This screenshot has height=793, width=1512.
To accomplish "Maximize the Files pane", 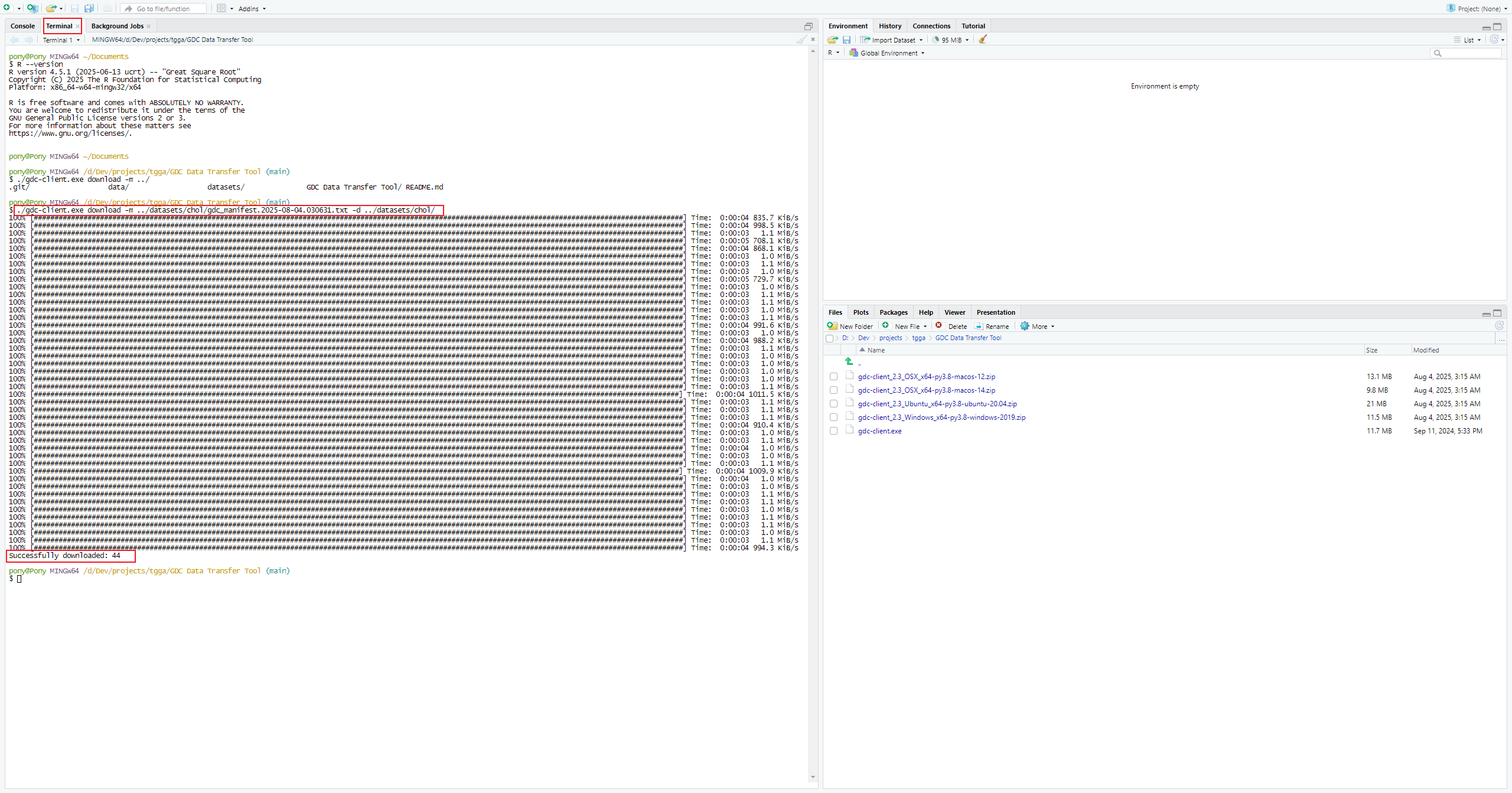I will (x=1497, y=313).
